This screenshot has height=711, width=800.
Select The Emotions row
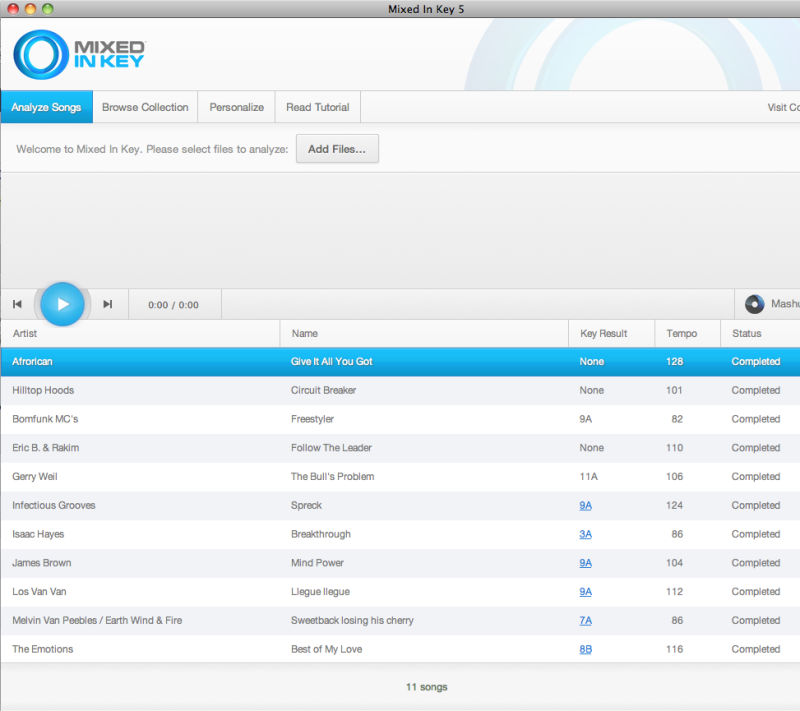(401, 649)
